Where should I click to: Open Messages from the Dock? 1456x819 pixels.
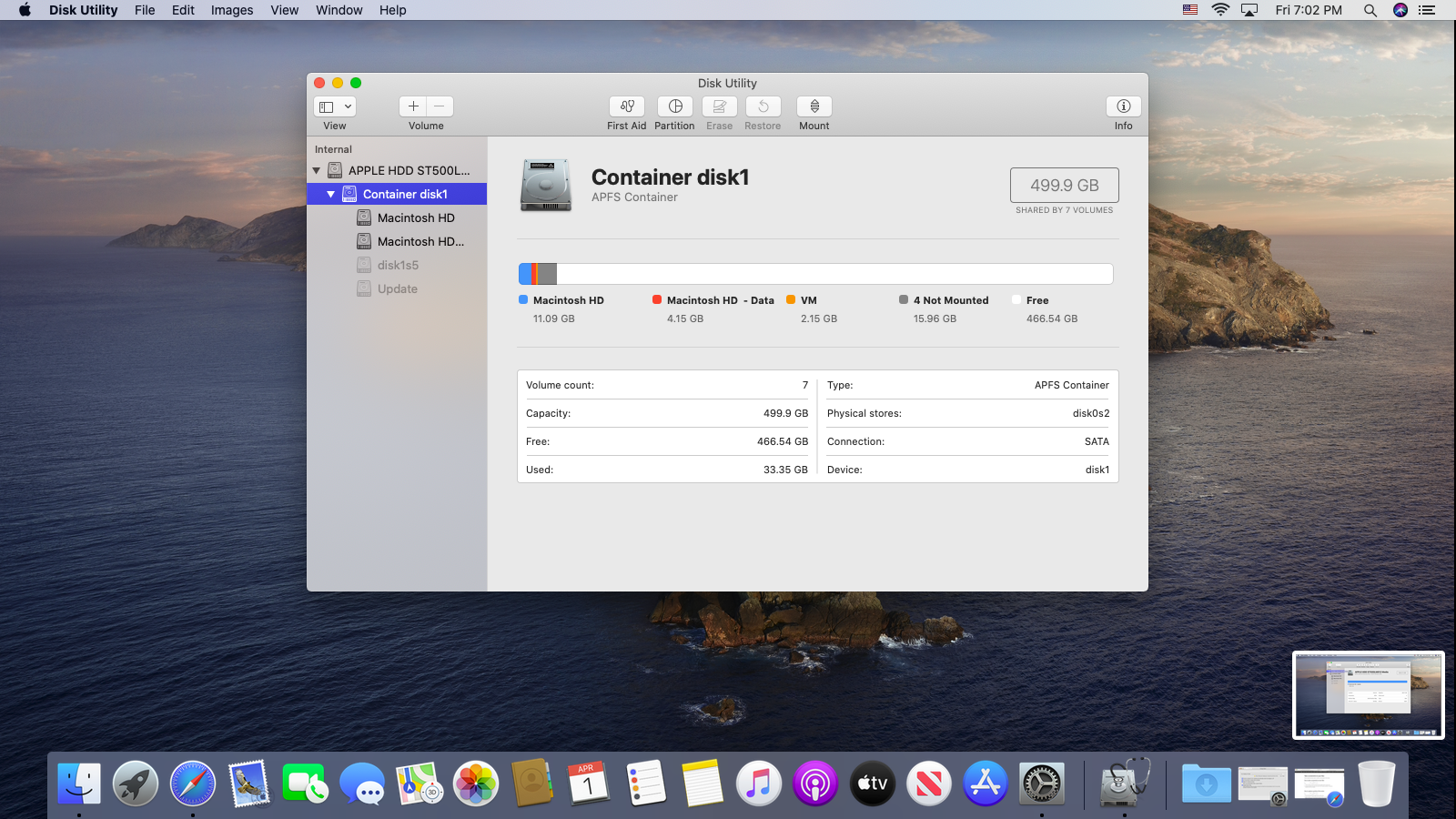tap(362, 783)
